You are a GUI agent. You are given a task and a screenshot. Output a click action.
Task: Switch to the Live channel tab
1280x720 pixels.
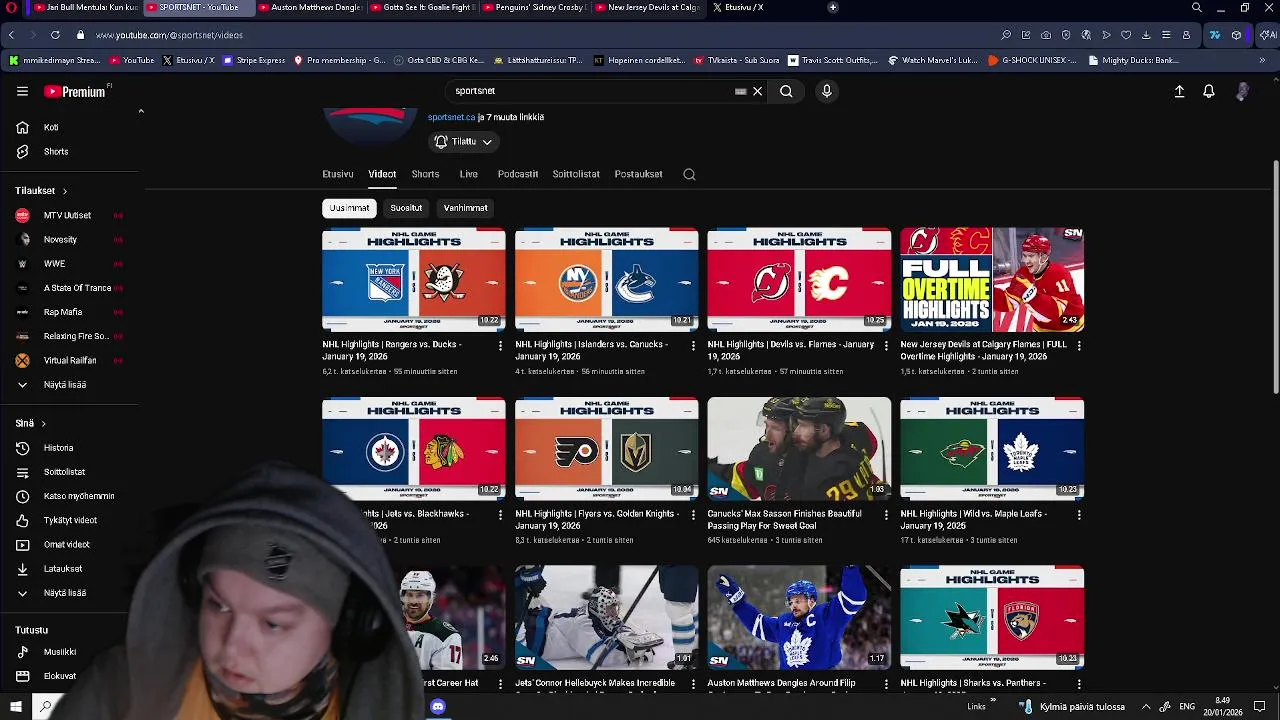tap(468, 174)
